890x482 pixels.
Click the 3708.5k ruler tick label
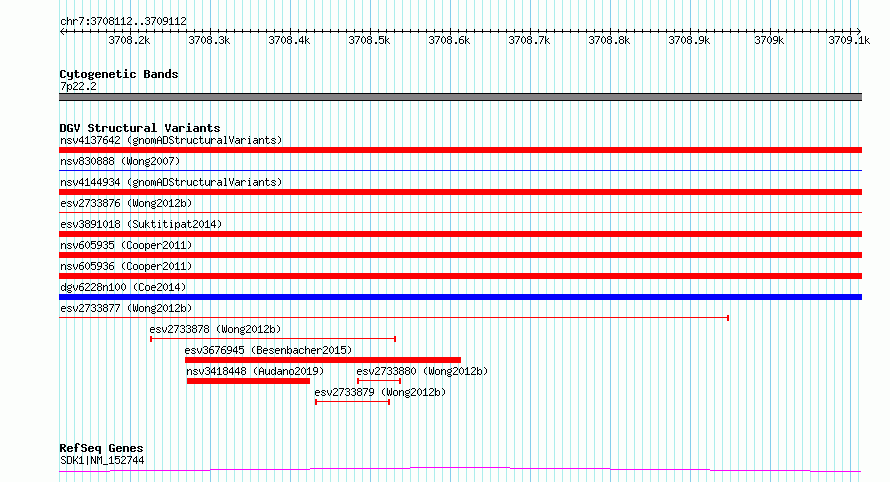coord(370,40)
